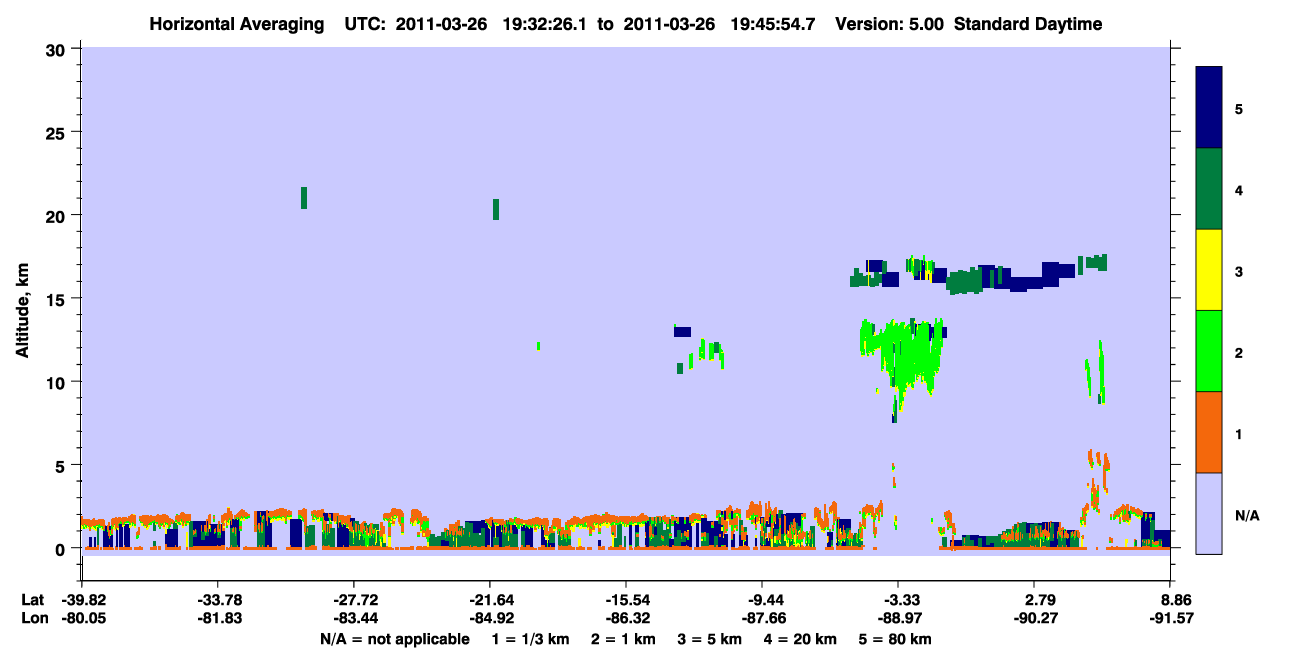
Task: Click the latitude value 8.86
Action: pos(1176,600)
